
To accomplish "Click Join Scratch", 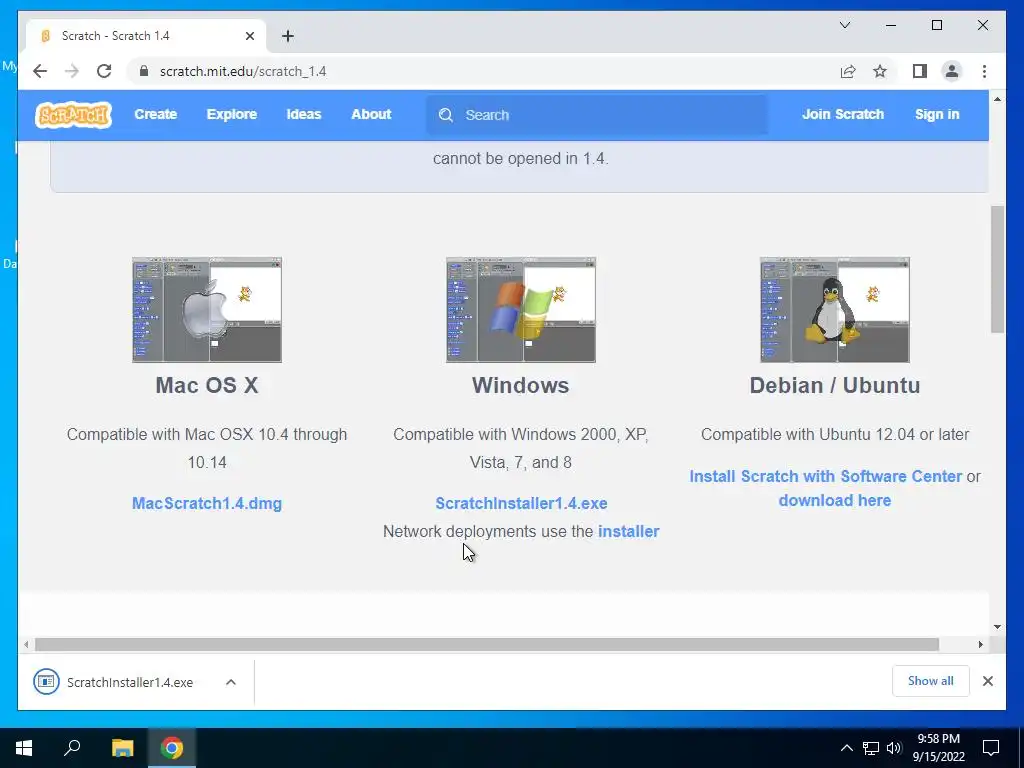I will coord(842,114).
